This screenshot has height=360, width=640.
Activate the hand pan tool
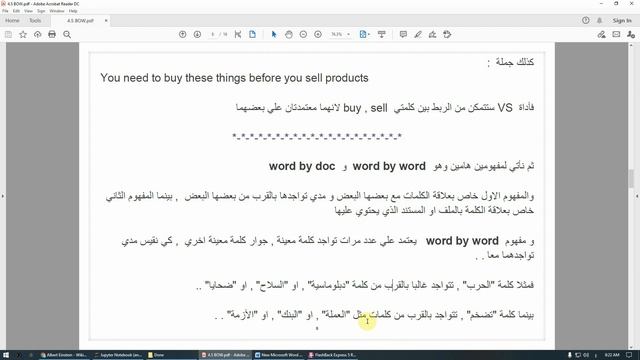(289, 35)
